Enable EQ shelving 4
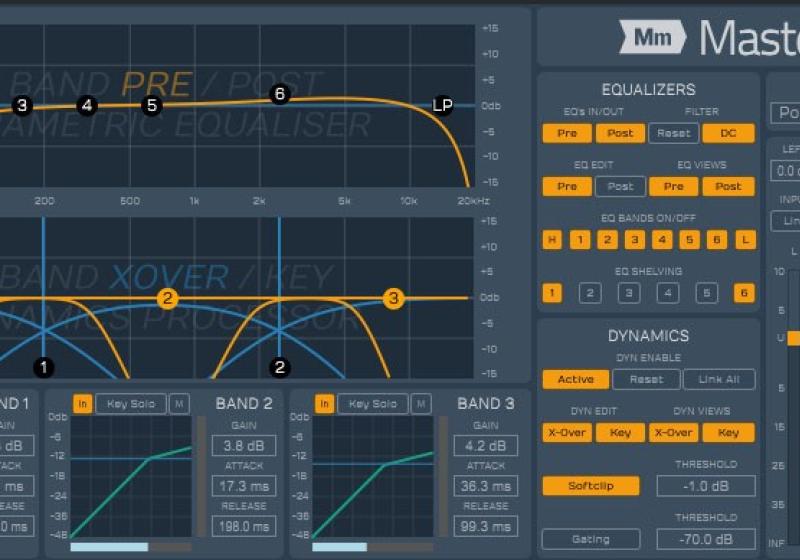 click(668, 293)
